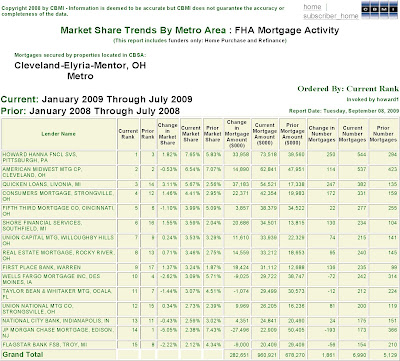Image resolution: width=400 pixels, height=361 pixels.
Task: Open Consumers Mortgage, Strongville lender
Action: (x=58, y=196)
